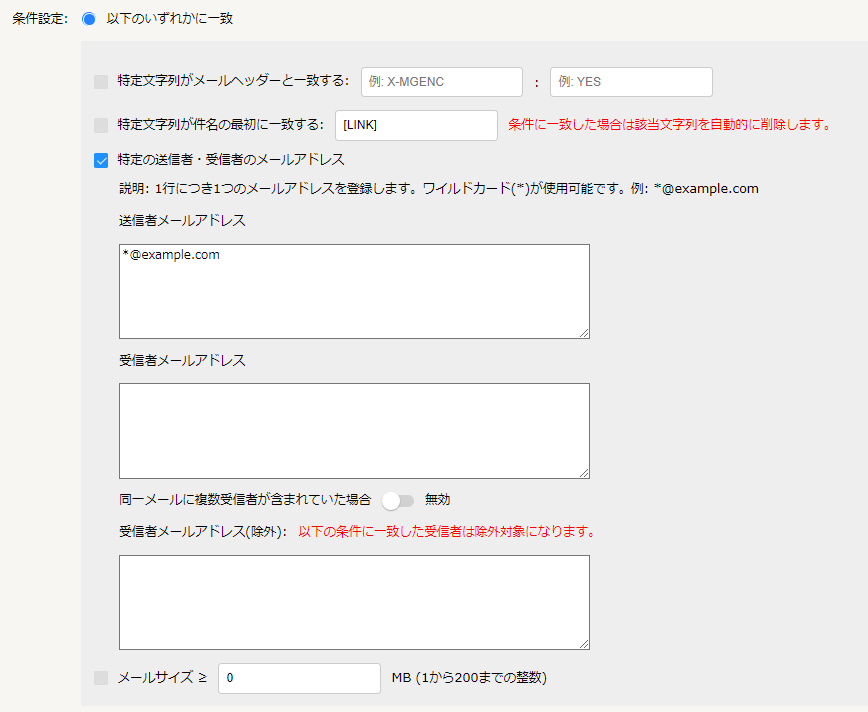Tick the 件名の最初に一致する checkbox

(101, 125)
